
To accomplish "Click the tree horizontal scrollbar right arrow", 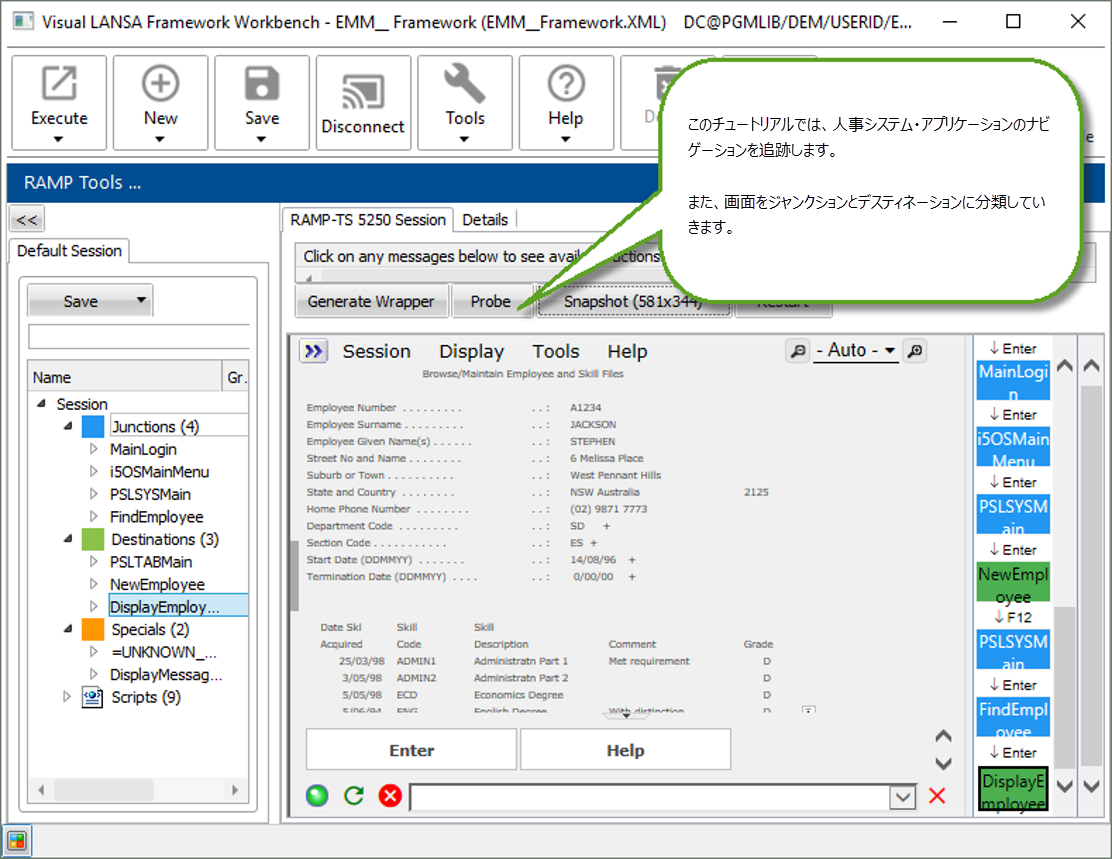I will (x=235, y=789).
